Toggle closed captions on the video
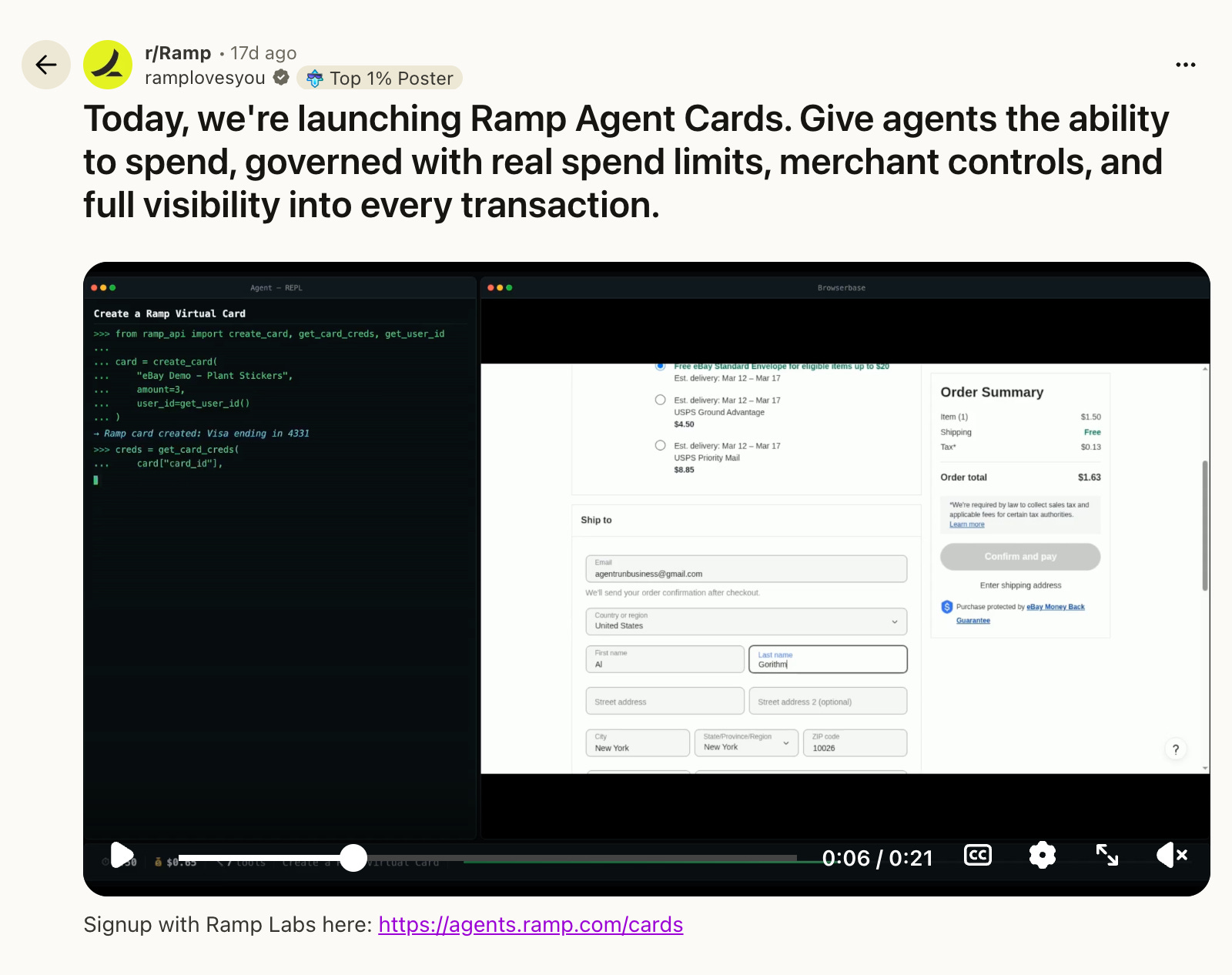1232x975 pixels. [x=978, y=855]
